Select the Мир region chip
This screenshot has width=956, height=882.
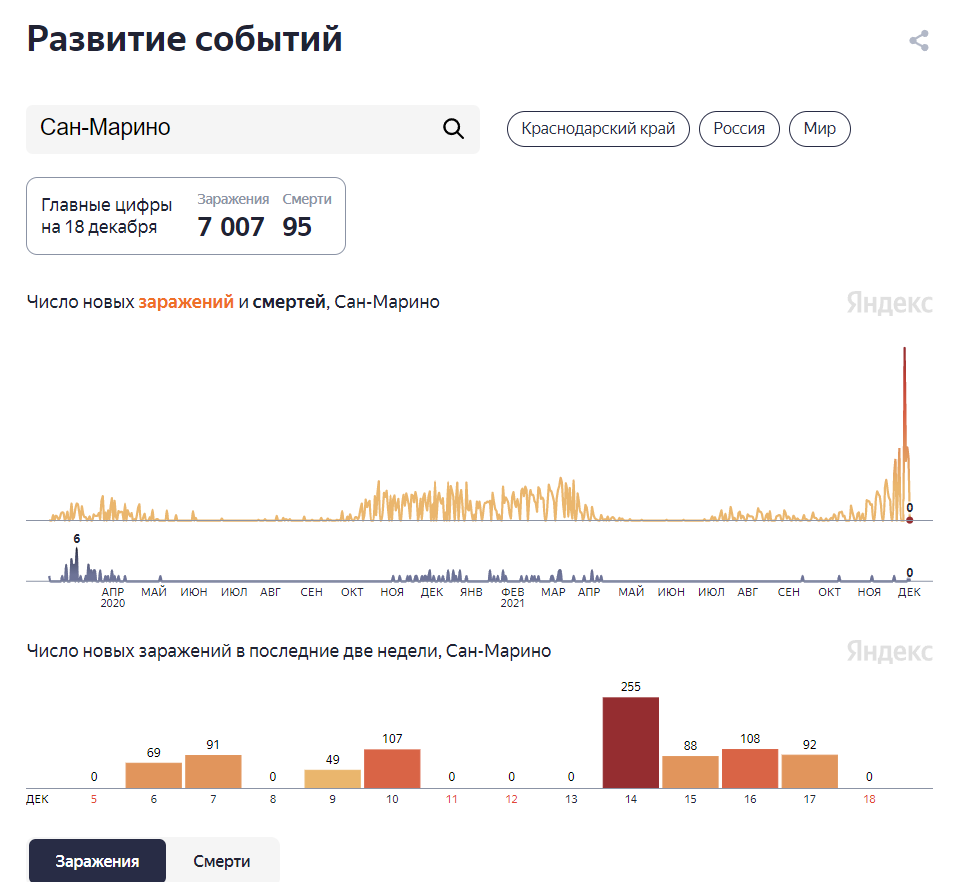(x=819, y=129)
